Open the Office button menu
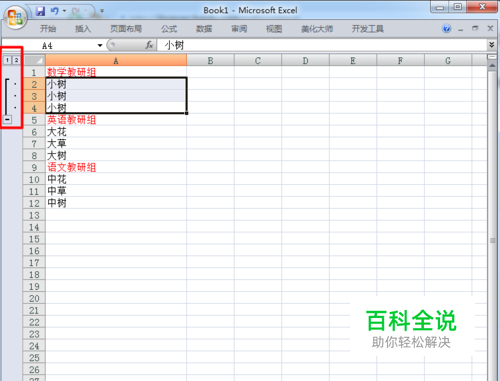This screenshot has width=500, height=381. point(15,17)
